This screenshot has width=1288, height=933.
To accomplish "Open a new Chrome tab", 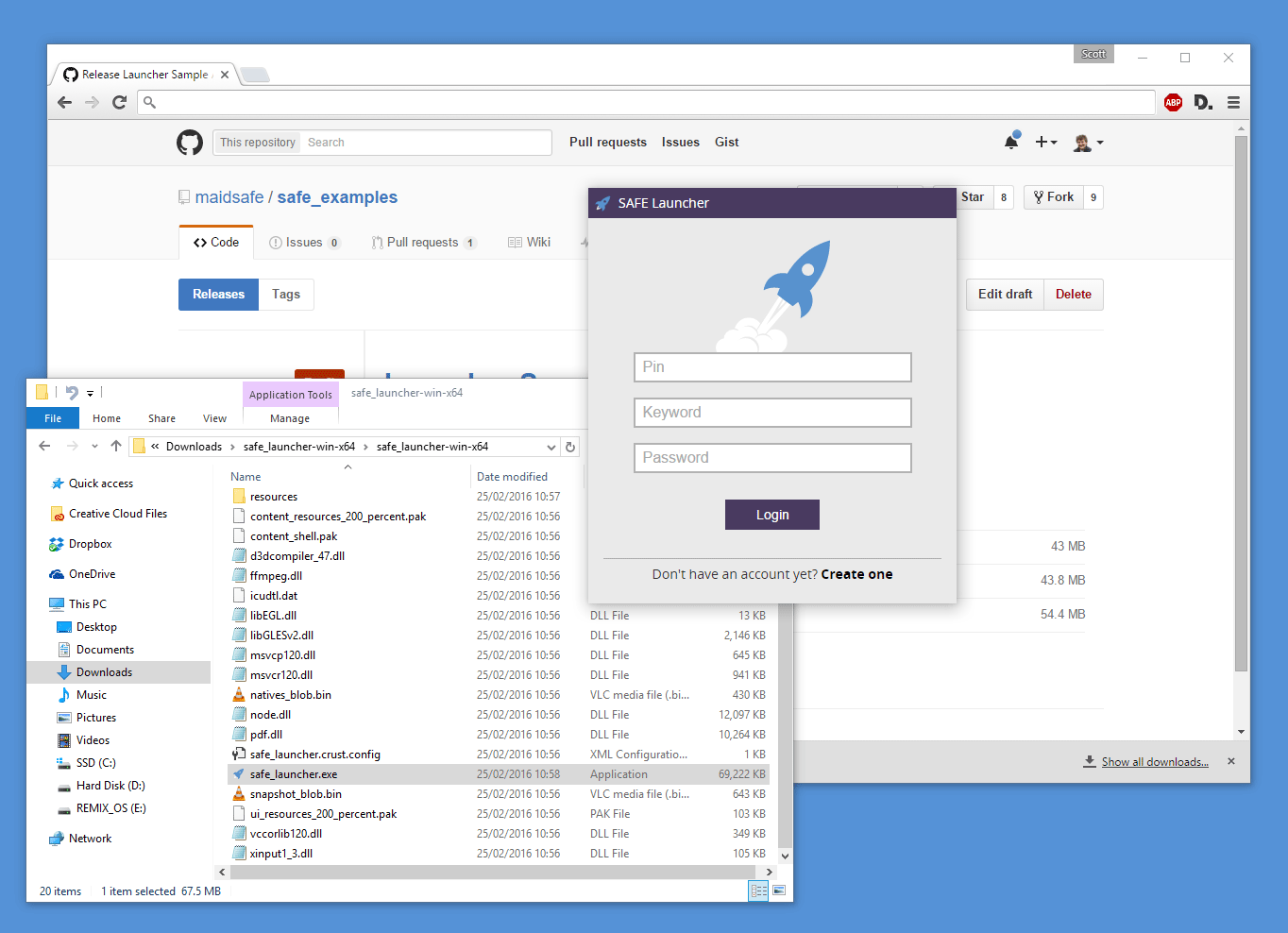I will coord(255,75).
